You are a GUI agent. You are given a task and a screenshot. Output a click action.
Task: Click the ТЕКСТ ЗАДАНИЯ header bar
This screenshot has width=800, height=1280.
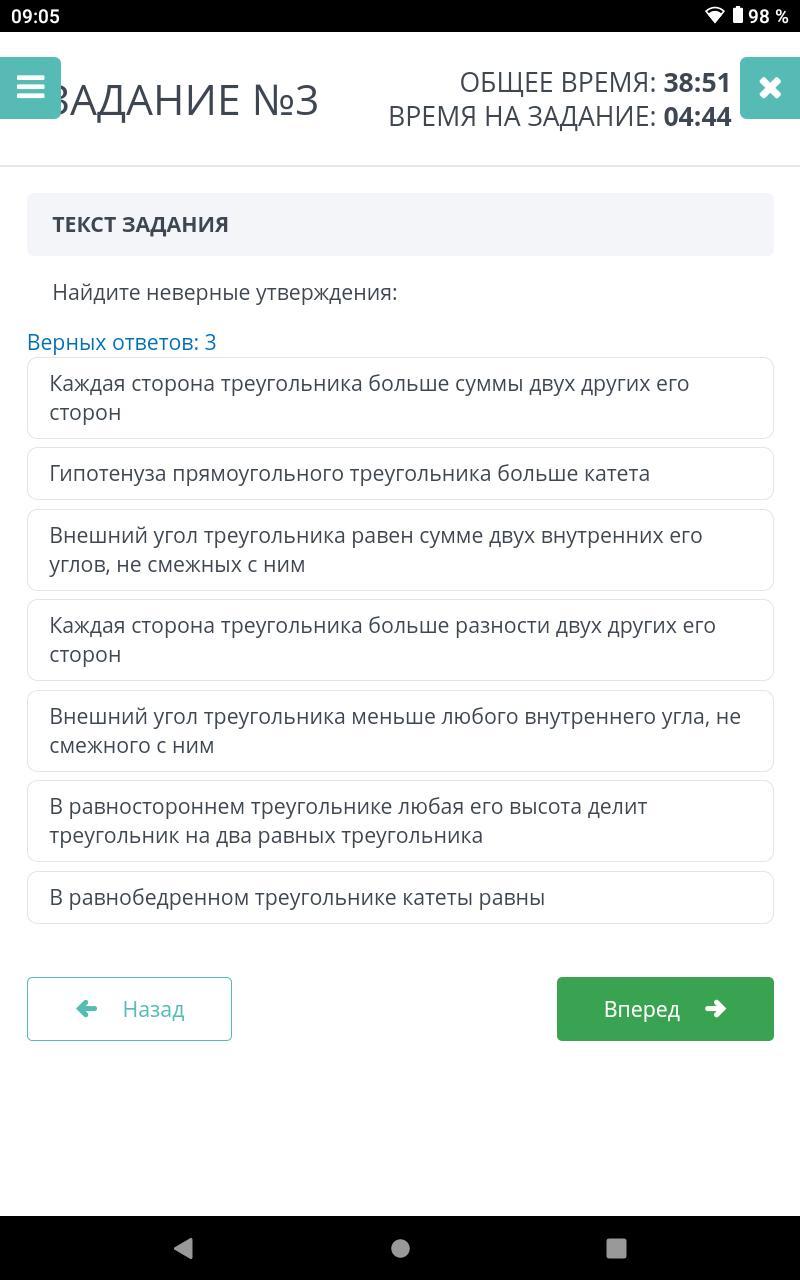coord(400,224)
